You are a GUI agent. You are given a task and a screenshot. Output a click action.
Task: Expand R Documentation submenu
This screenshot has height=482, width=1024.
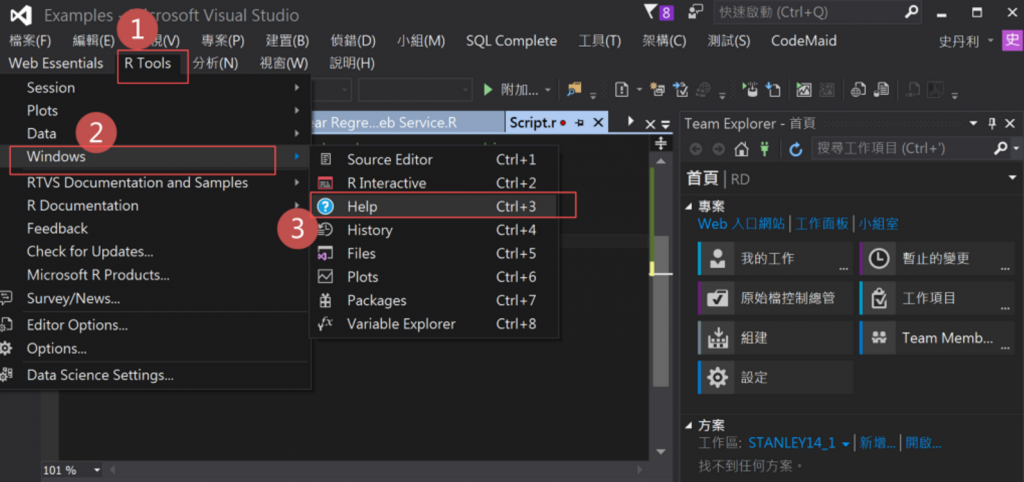click(155, 206)
